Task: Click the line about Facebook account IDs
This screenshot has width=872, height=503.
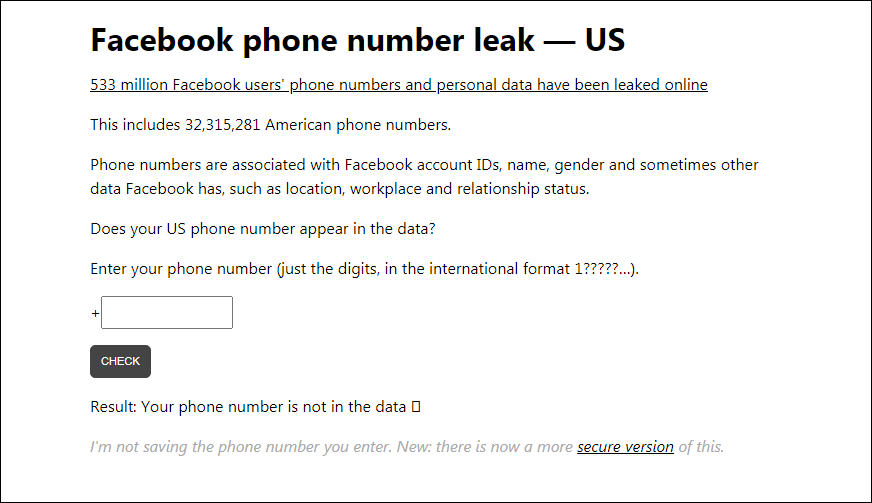Action: point(424,165)
